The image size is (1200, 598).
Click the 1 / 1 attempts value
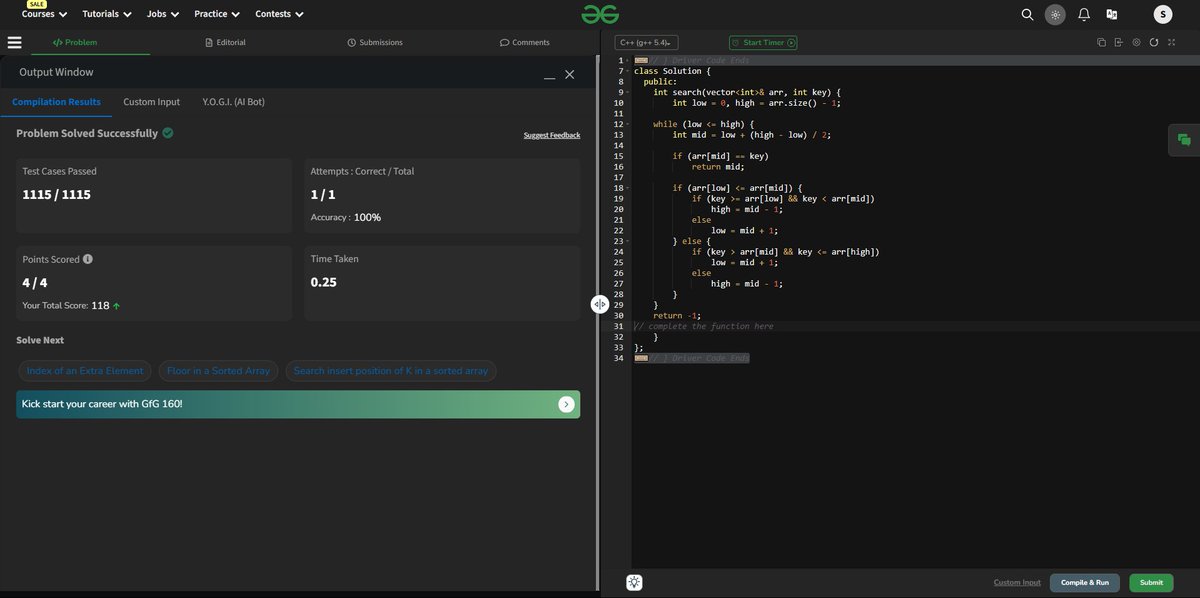(322, 195)
